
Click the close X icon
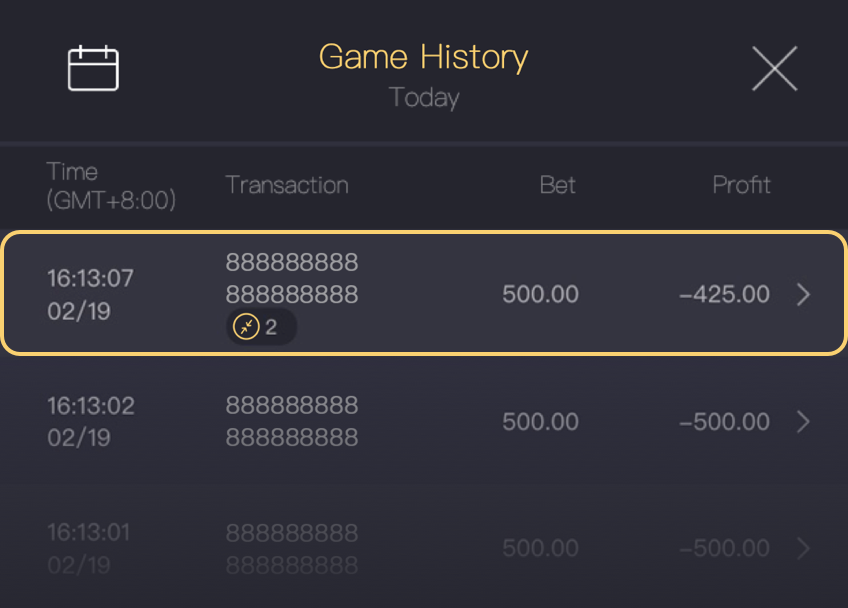point(775,68)
